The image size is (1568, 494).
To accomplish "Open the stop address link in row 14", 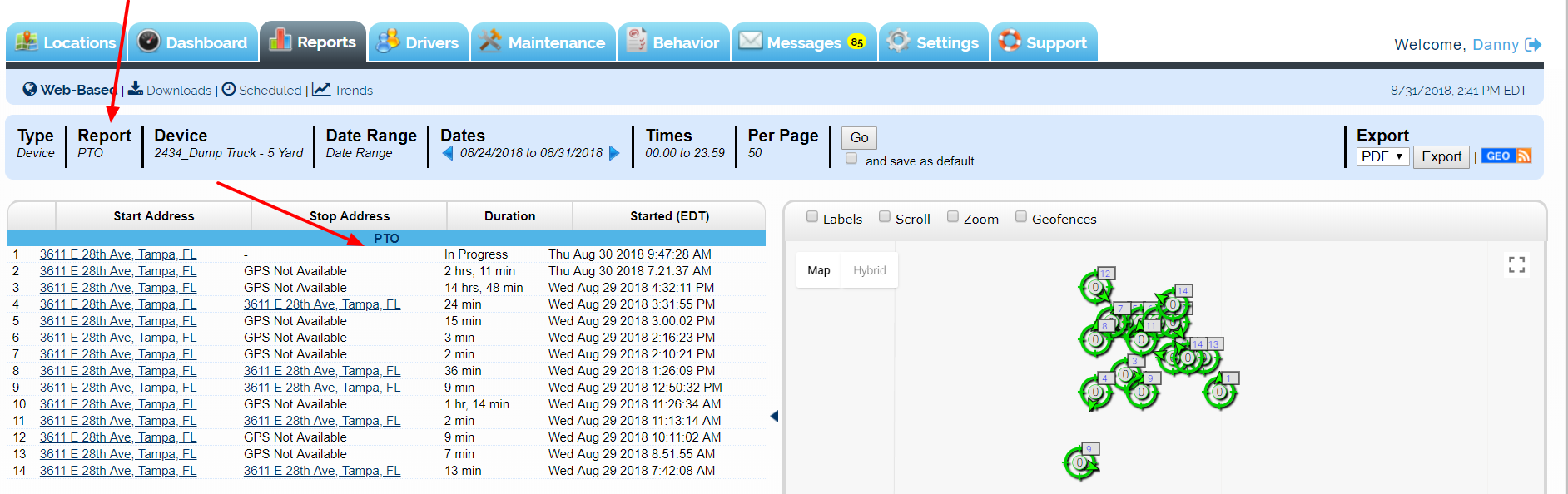I will 322,471.
